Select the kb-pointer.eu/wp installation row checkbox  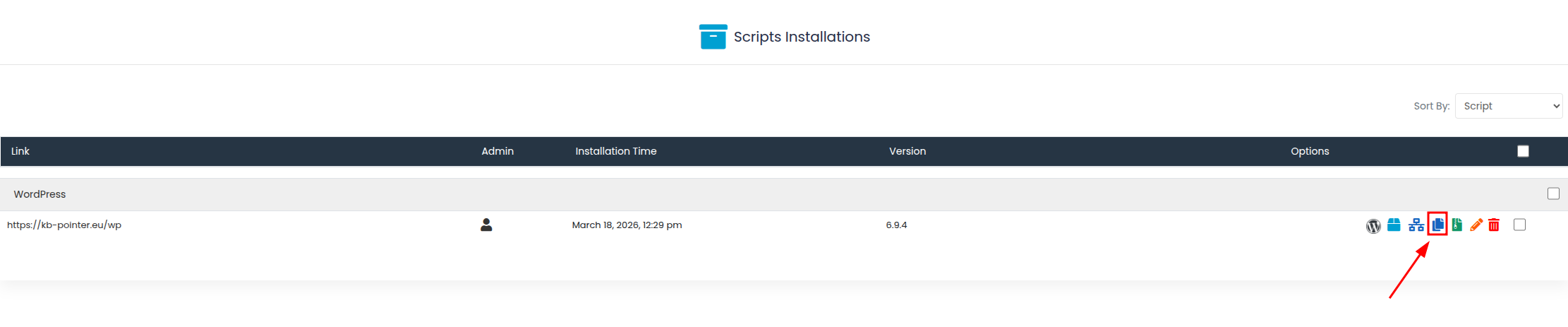(x=1519, y=225)
